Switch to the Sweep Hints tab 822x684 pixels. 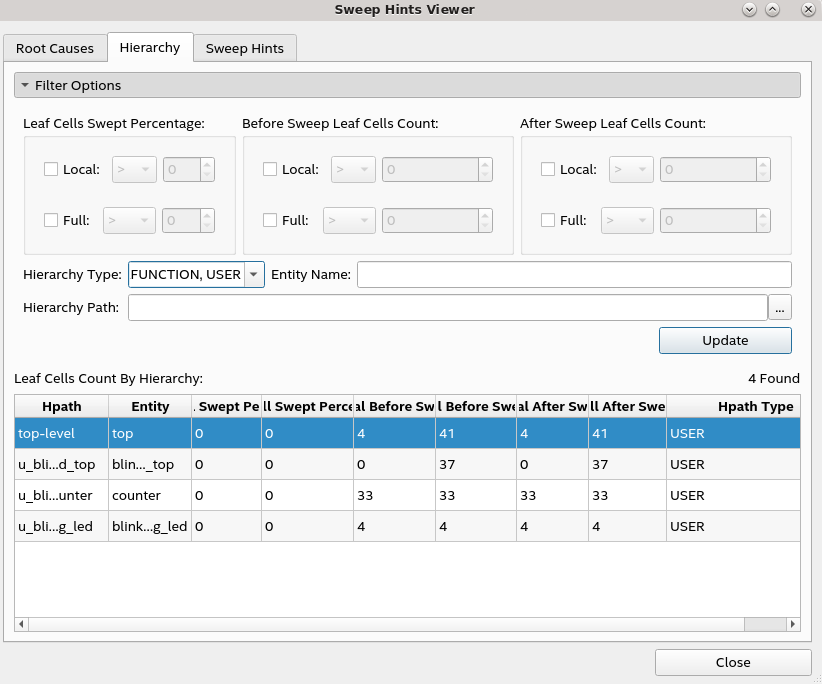(245, 48)
